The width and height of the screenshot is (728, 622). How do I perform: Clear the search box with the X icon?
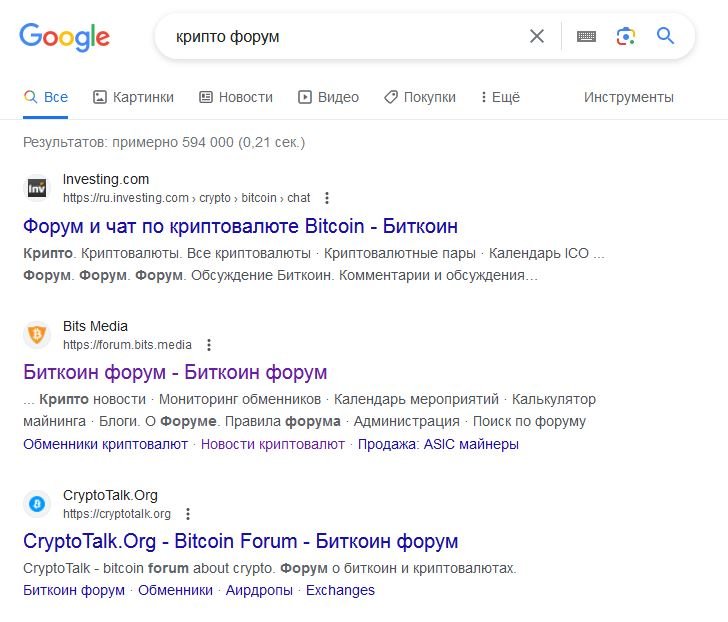tap(537, 36)
